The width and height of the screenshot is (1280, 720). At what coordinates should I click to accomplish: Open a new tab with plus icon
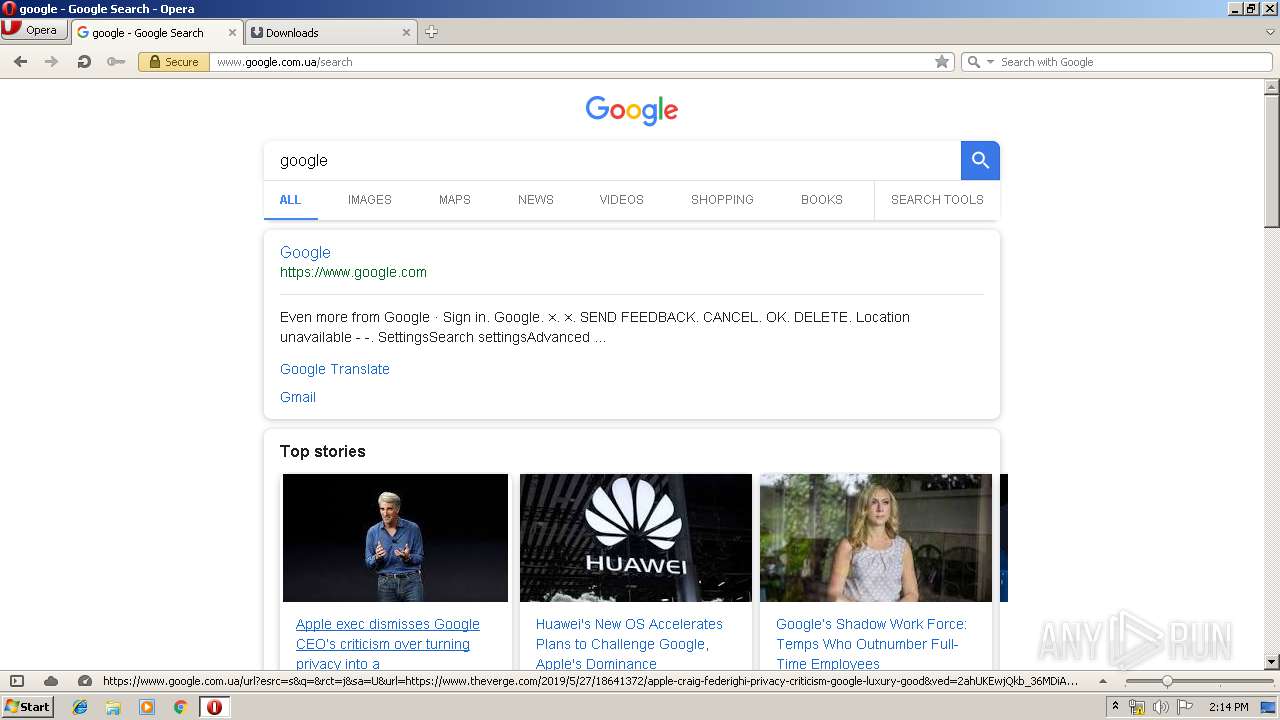tap(431, 32)
